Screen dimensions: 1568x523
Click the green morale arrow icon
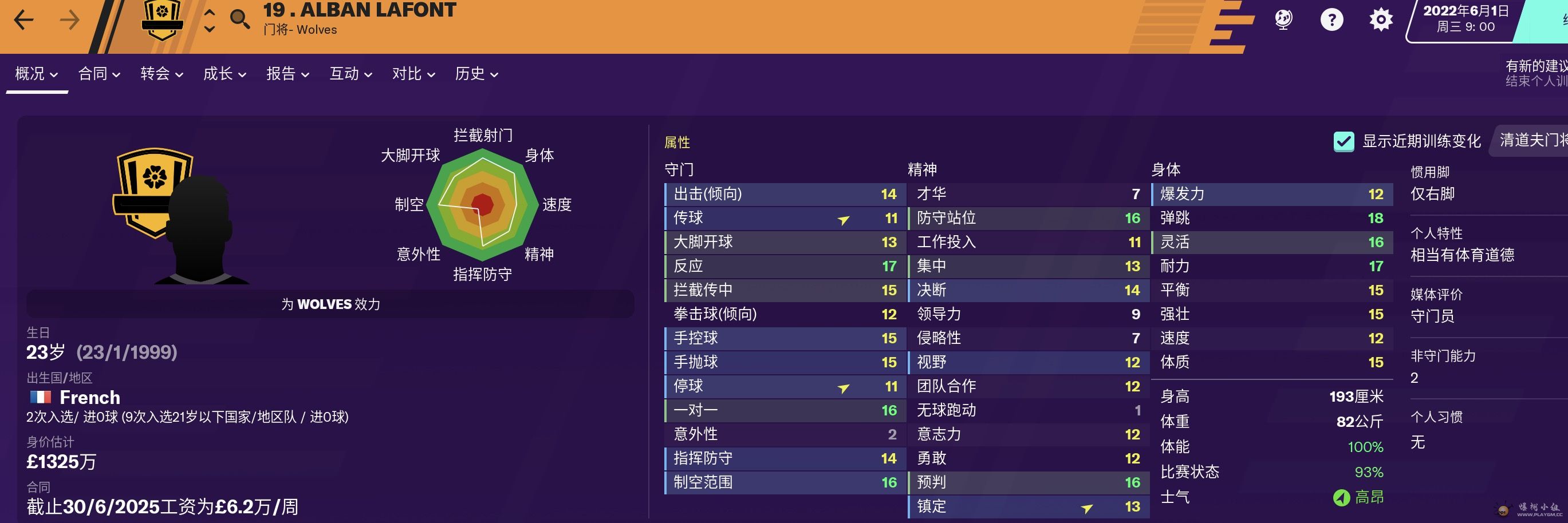coord(1341,497)
